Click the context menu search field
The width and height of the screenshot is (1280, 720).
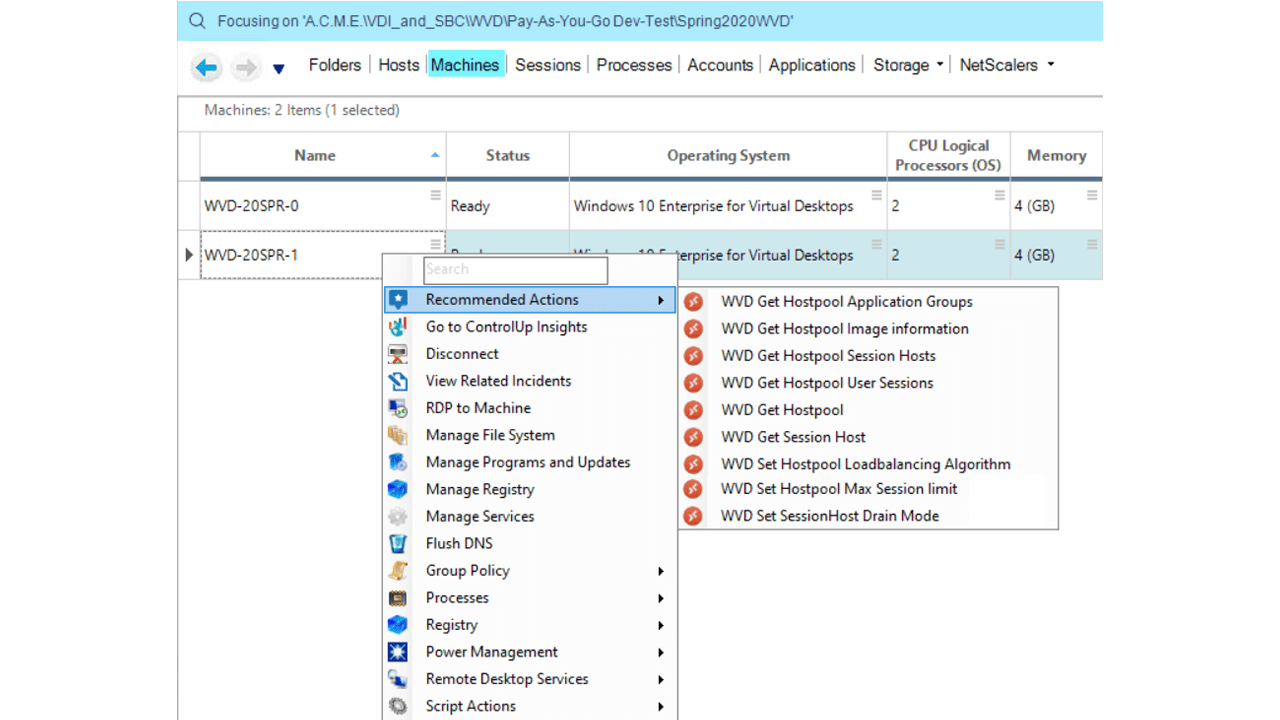point(515,269)
